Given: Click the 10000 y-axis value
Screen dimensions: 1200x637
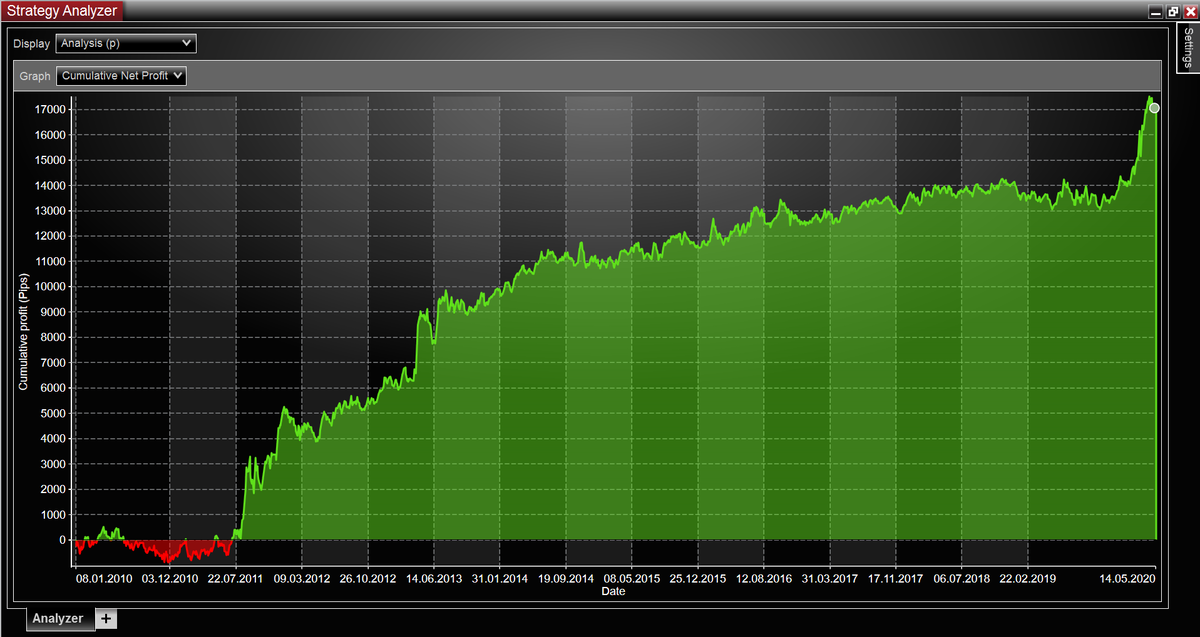Looking at the screenshot, I should pyautogui.click(x=50, y=287).
